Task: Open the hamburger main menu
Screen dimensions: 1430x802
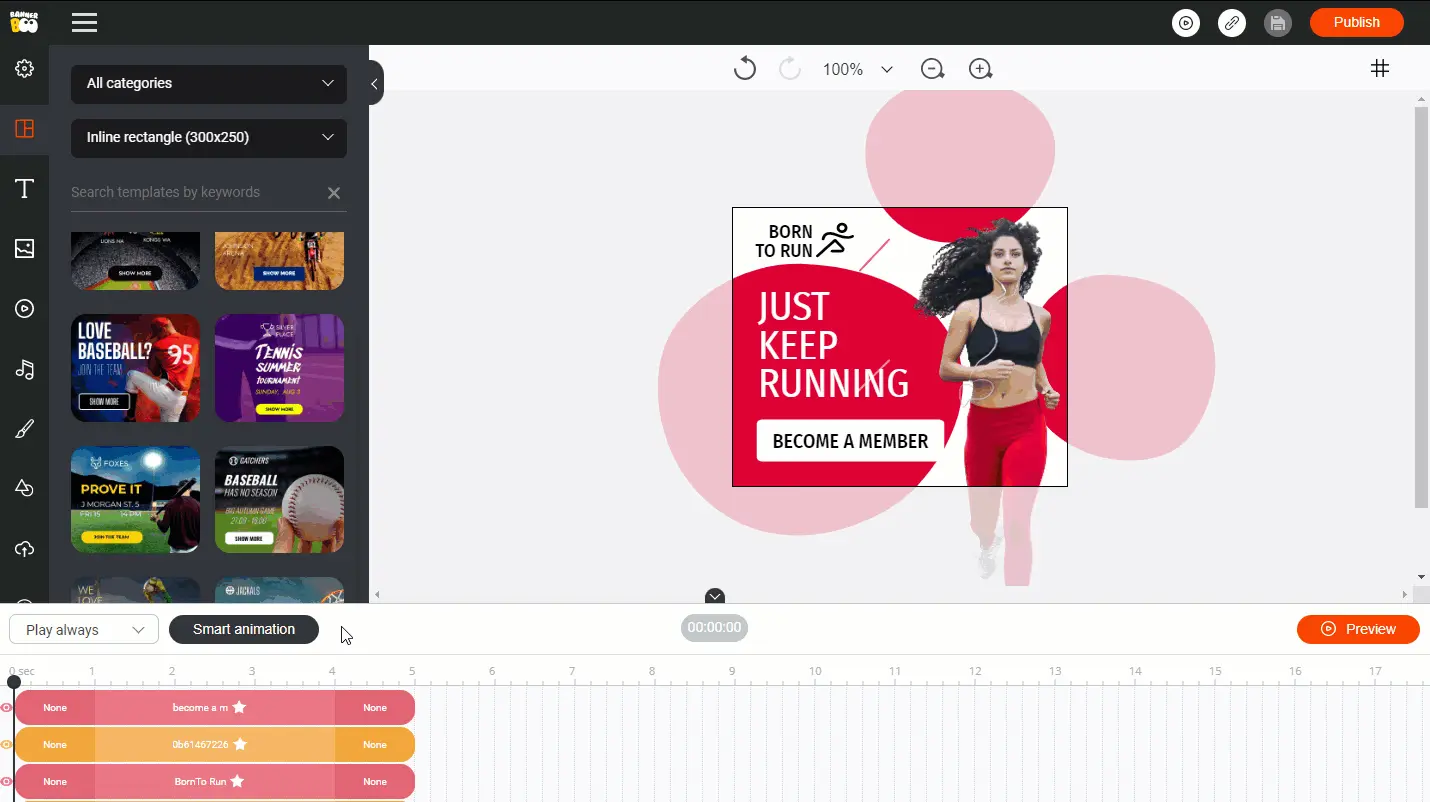Action: tap(85, 22)
